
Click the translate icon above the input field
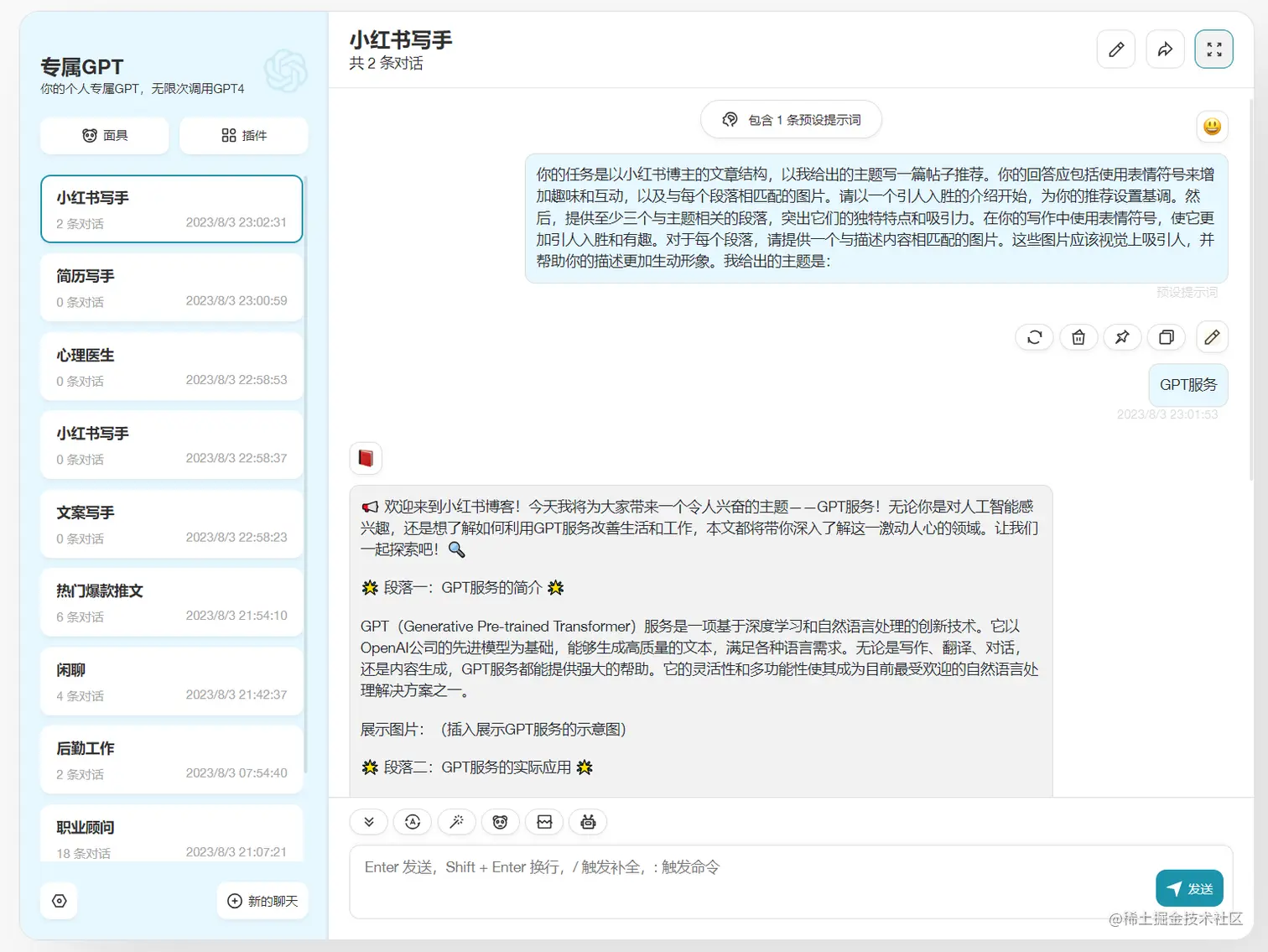pos(412,822)
